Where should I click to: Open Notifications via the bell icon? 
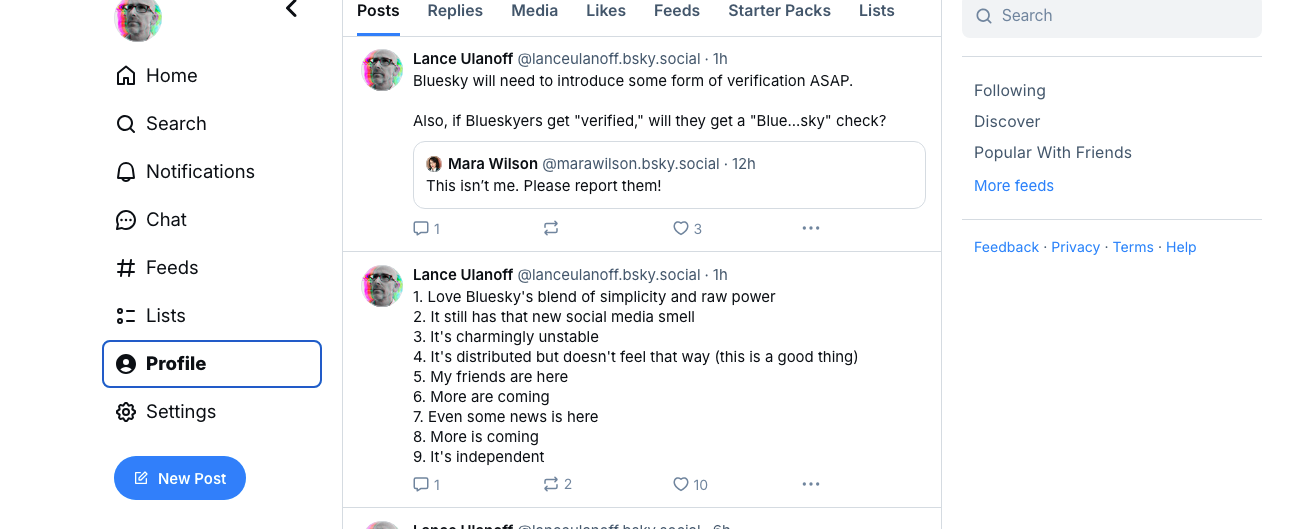[x=126, y=172]
